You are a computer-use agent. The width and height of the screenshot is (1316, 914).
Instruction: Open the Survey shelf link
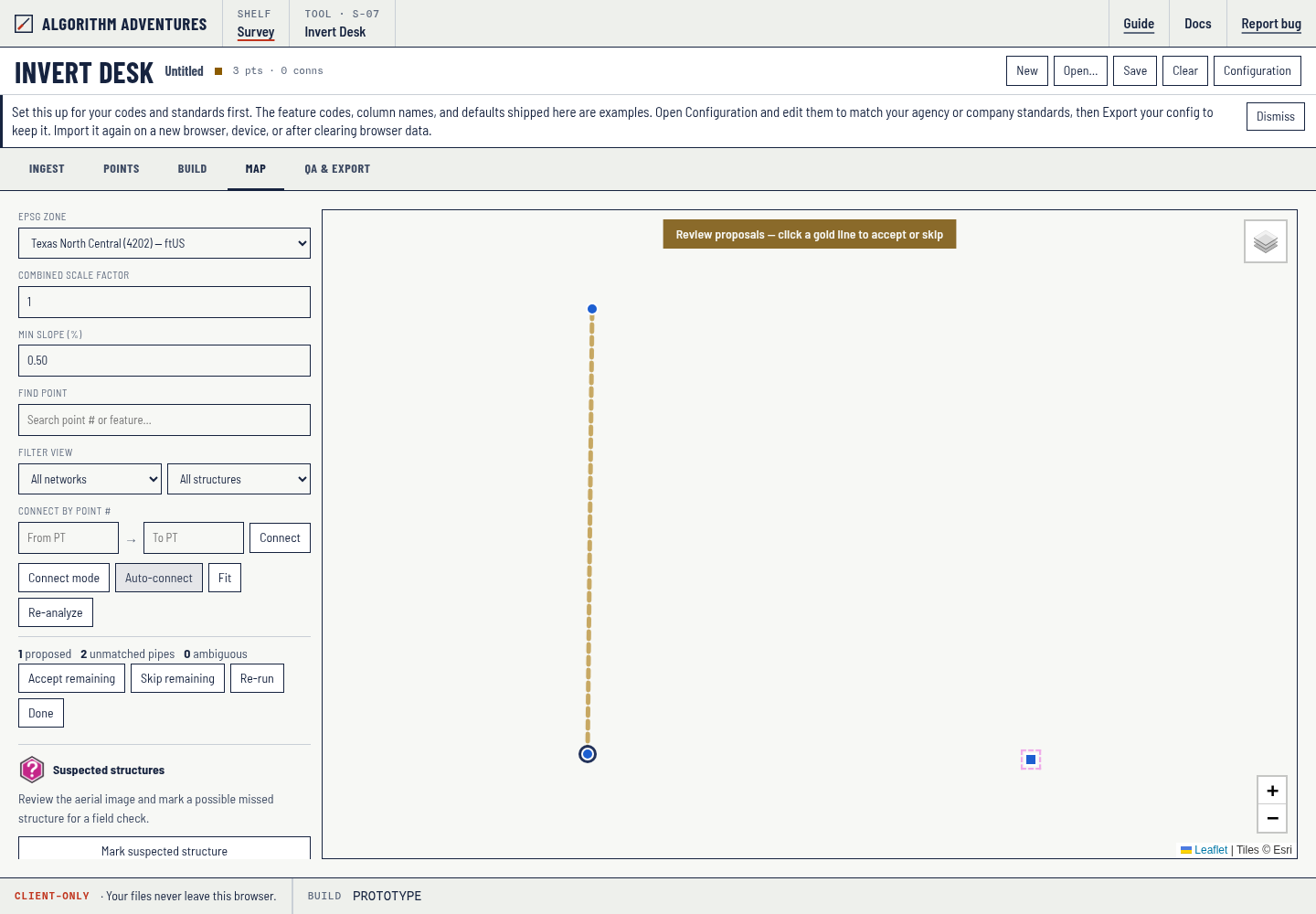[256, 32]
